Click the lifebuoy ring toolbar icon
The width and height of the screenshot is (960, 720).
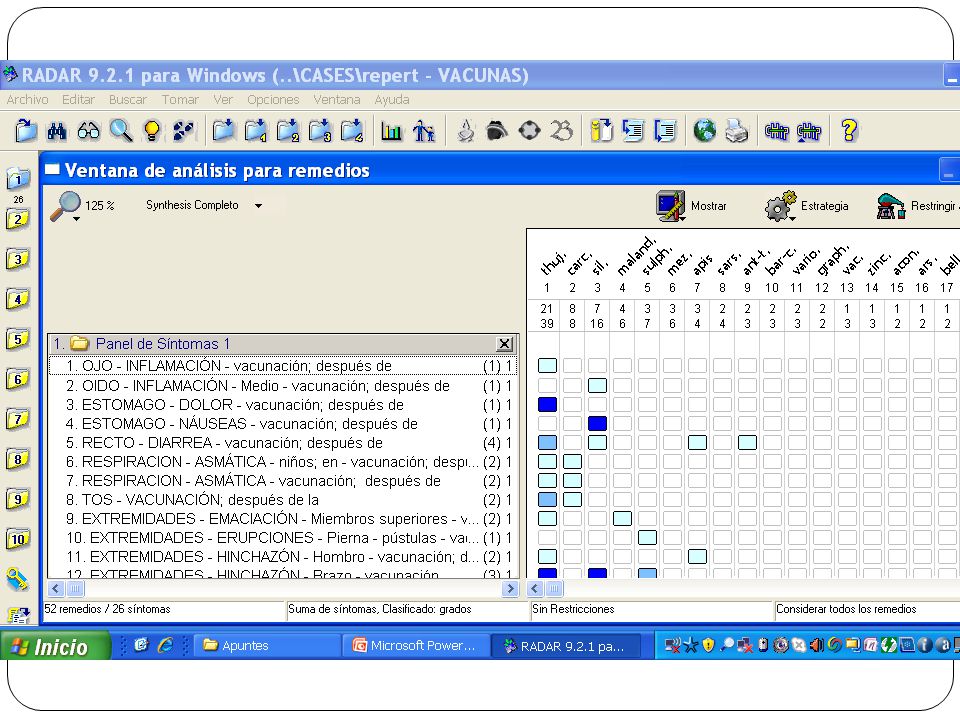point(529,130)
